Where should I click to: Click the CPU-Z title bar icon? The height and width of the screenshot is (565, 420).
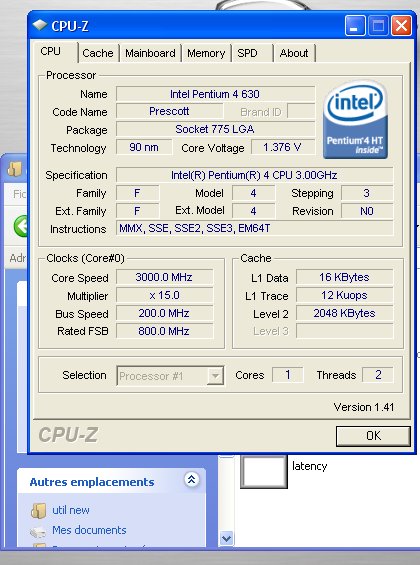(x=40, y=25)
